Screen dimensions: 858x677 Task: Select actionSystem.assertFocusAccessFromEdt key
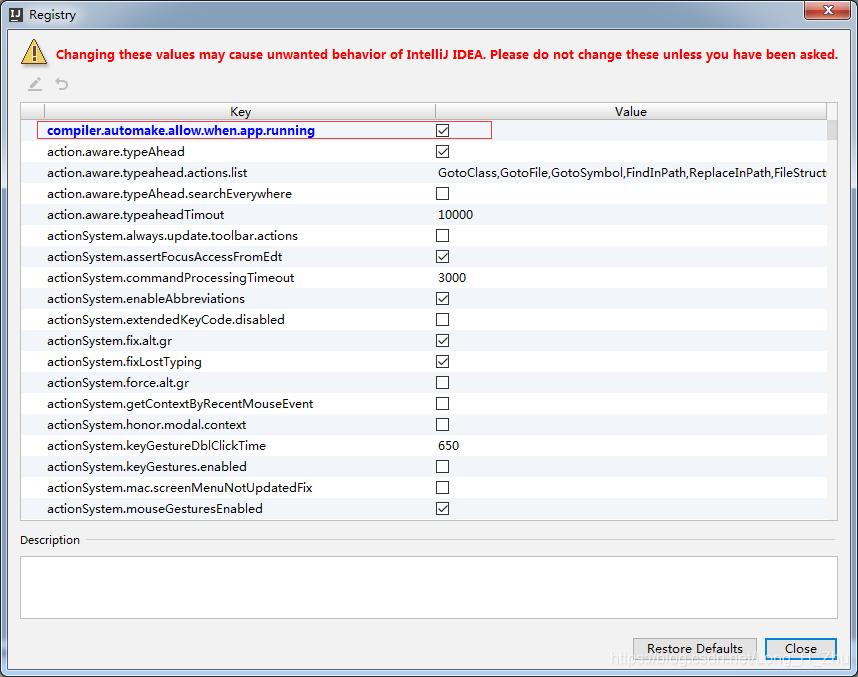(164, 257)
